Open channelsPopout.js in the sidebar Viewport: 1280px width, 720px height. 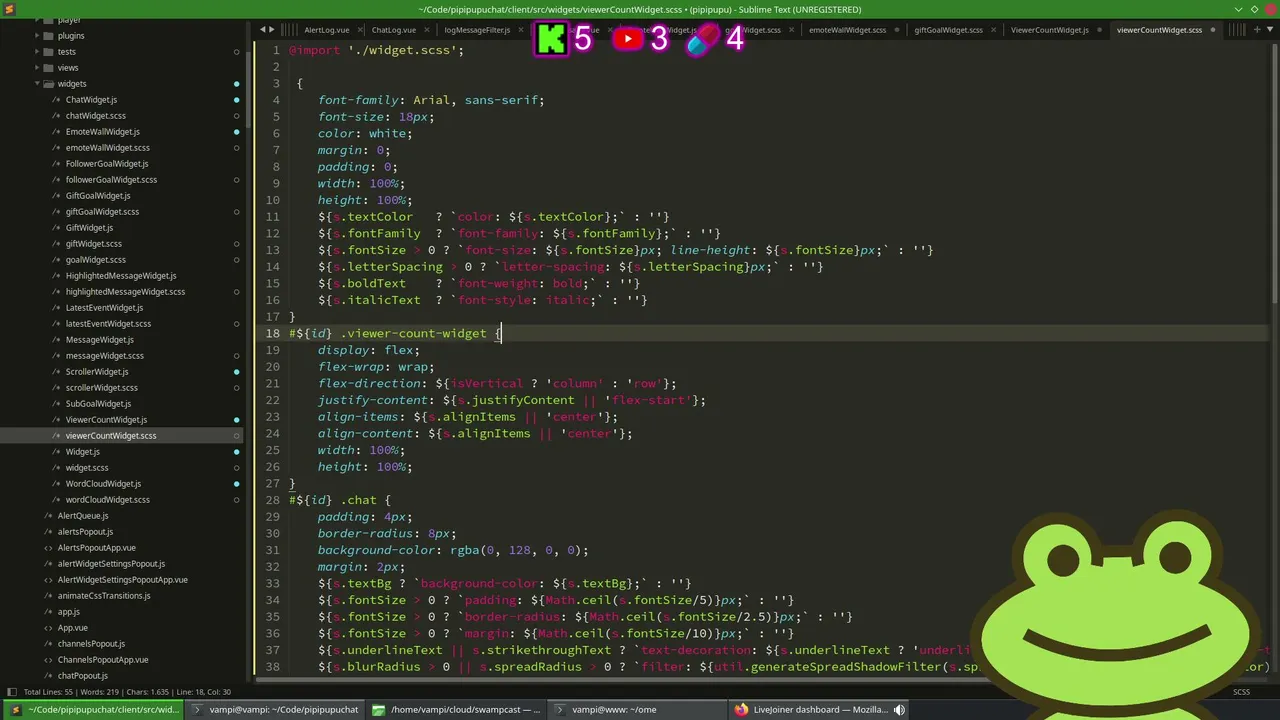(92, 644)
